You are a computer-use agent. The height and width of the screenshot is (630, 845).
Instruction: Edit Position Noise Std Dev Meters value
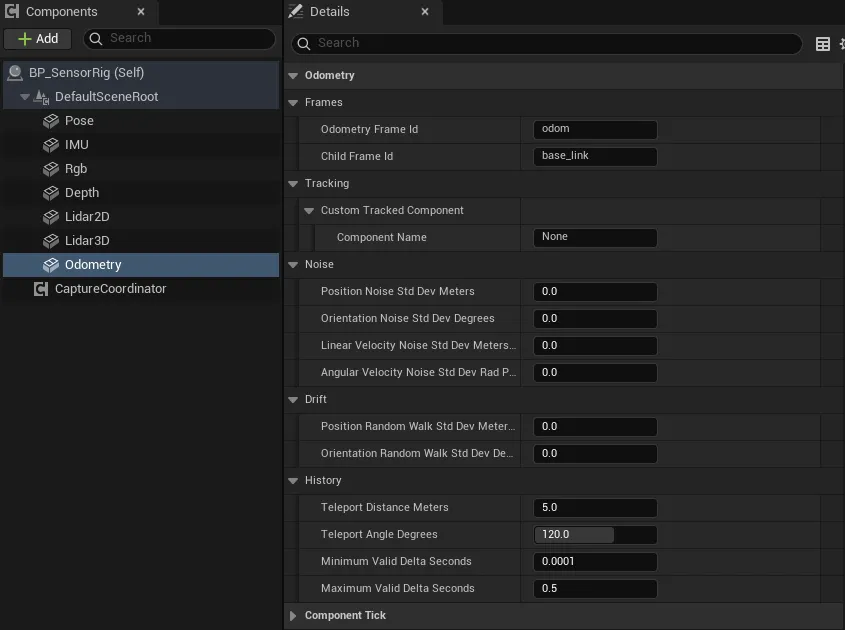pyautogui.click(x=595, y=292)
